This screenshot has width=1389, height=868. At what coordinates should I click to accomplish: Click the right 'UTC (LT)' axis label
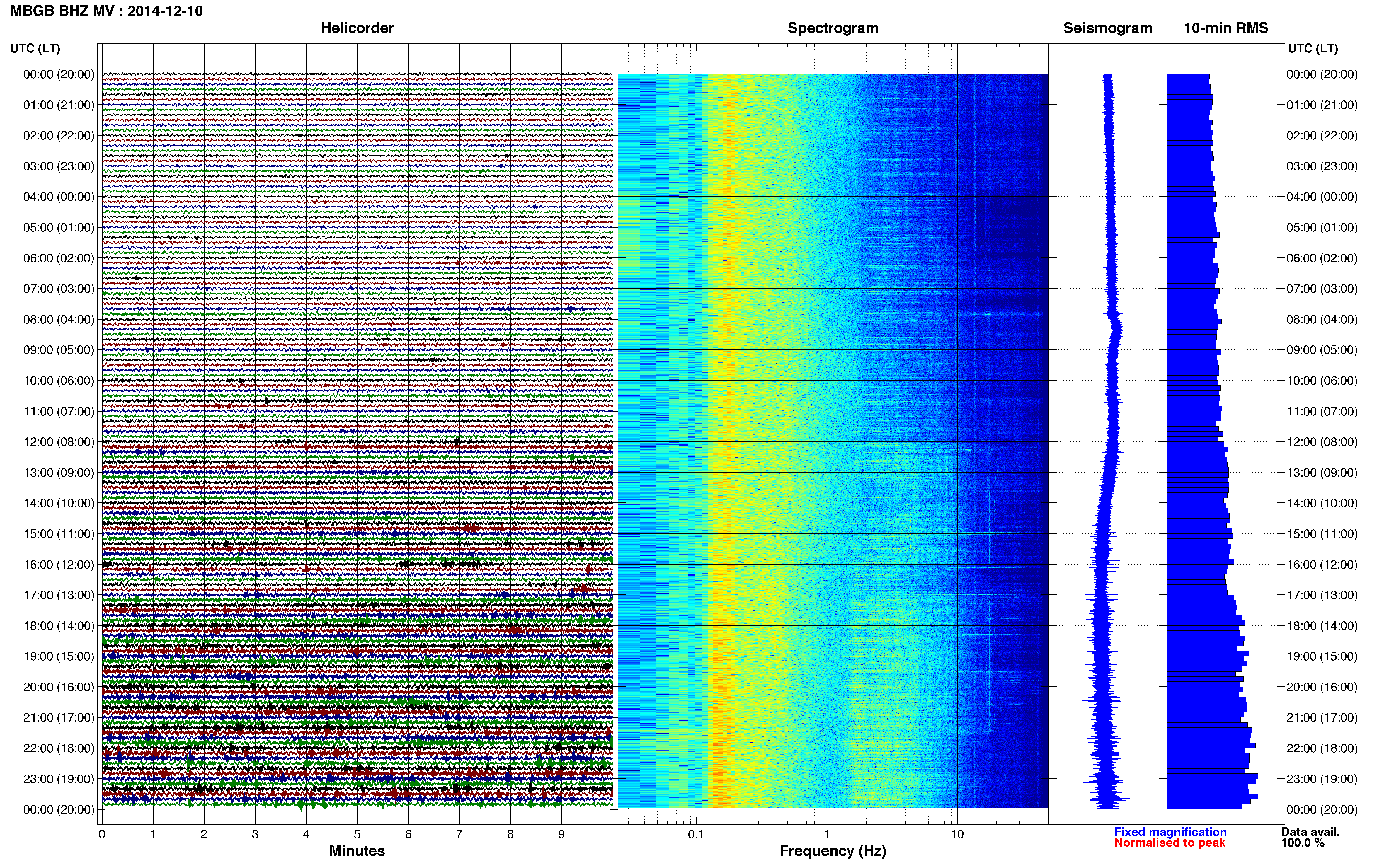[1313, 48]
